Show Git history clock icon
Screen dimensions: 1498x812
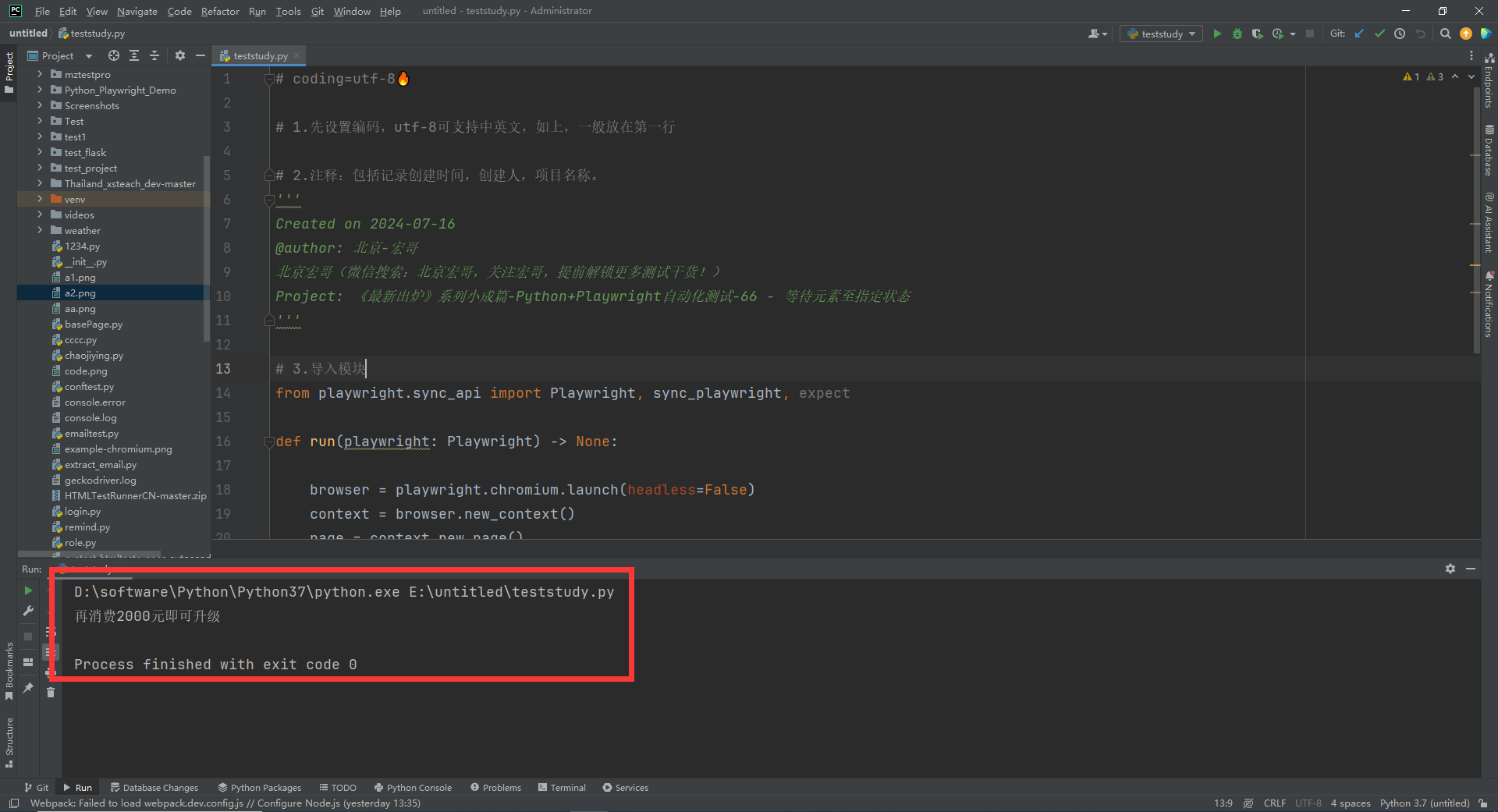[x=1400, y=34]
